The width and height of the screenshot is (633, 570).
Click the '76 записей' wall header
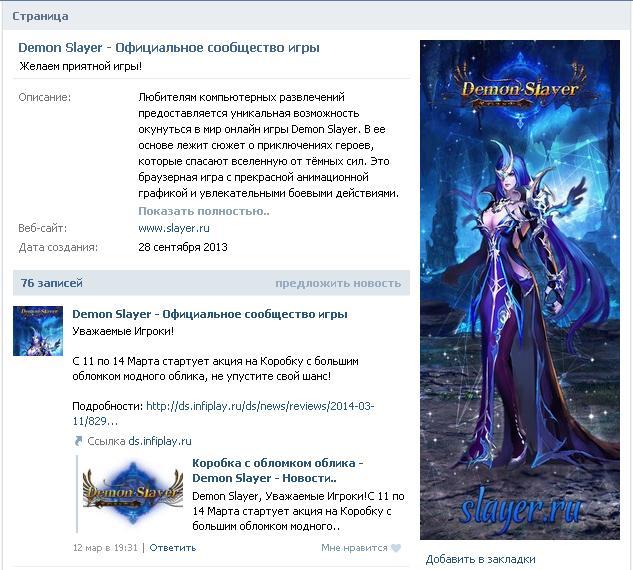[x=52, y=283]
